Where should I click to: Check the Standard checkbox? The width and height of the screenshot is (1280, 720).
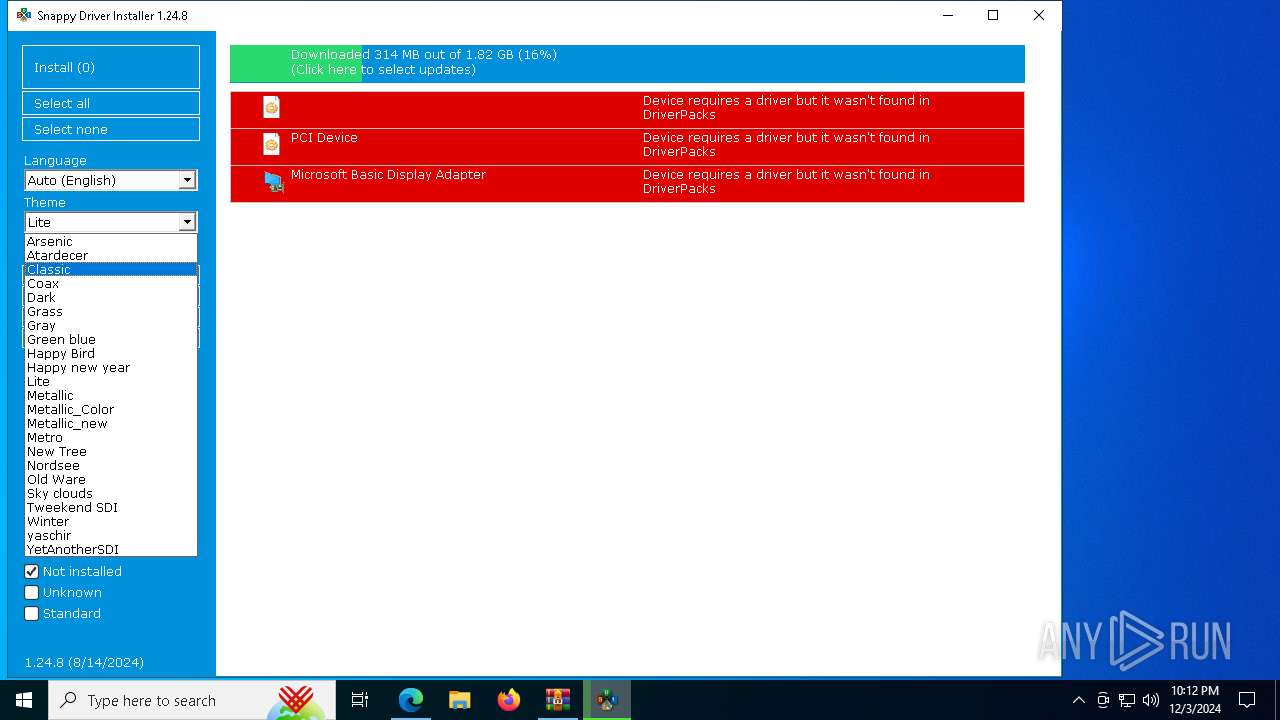pyautogui.click(x=32, y=614)
